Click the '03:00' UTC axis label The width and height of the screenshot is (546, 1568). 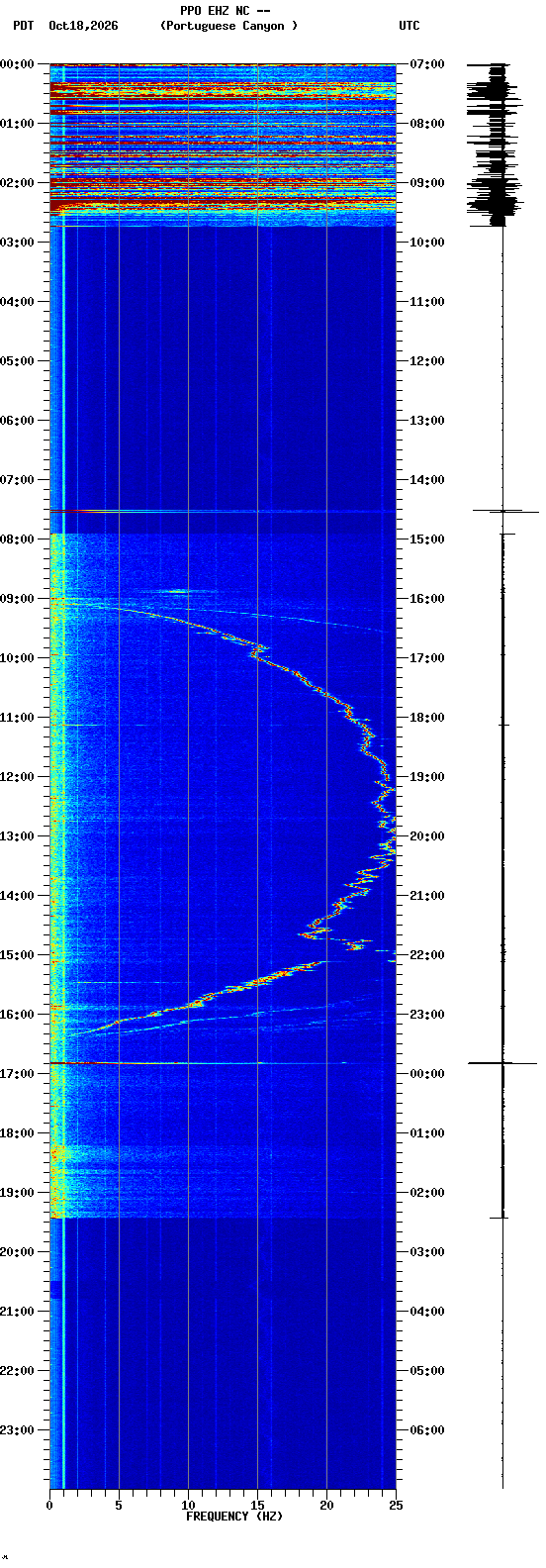(427, 1252)
